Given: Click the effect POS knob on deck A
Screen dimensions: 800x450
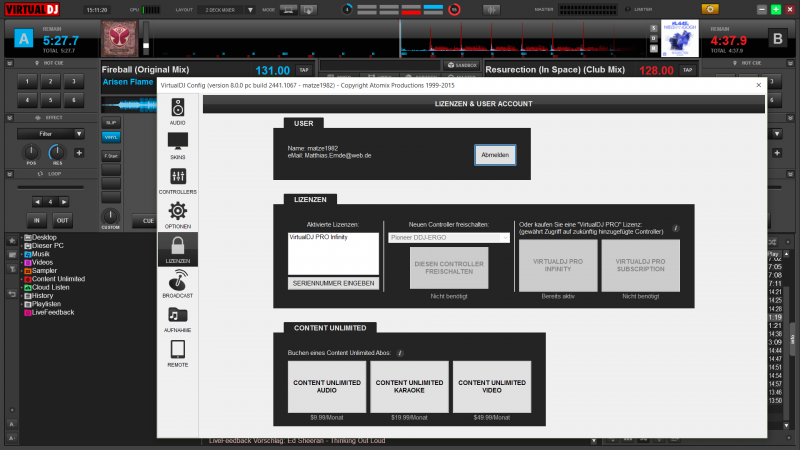Looking at the screenshot, I should click(31, 152).
